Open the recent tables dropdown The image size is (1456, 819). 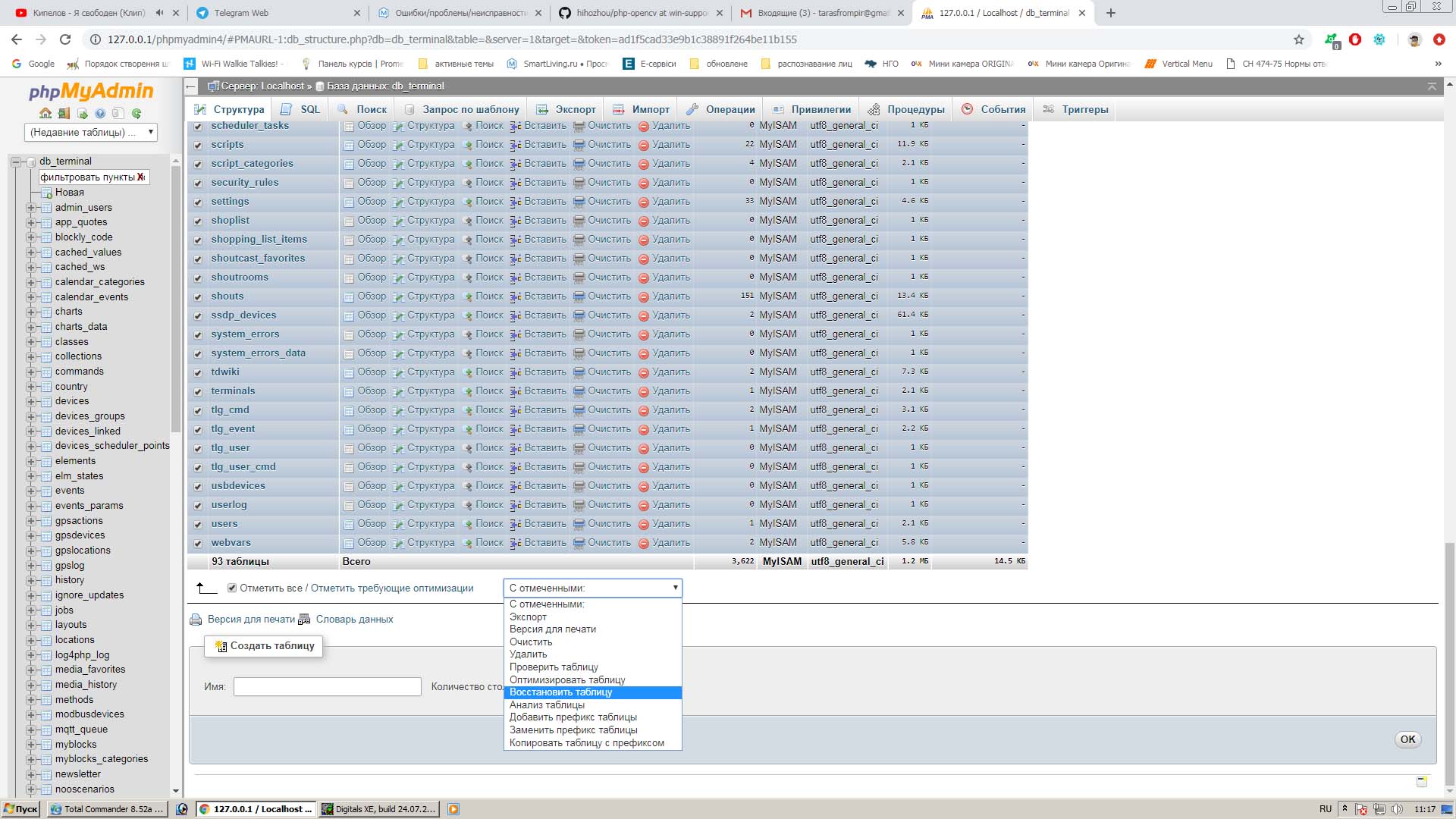point(90,132)
